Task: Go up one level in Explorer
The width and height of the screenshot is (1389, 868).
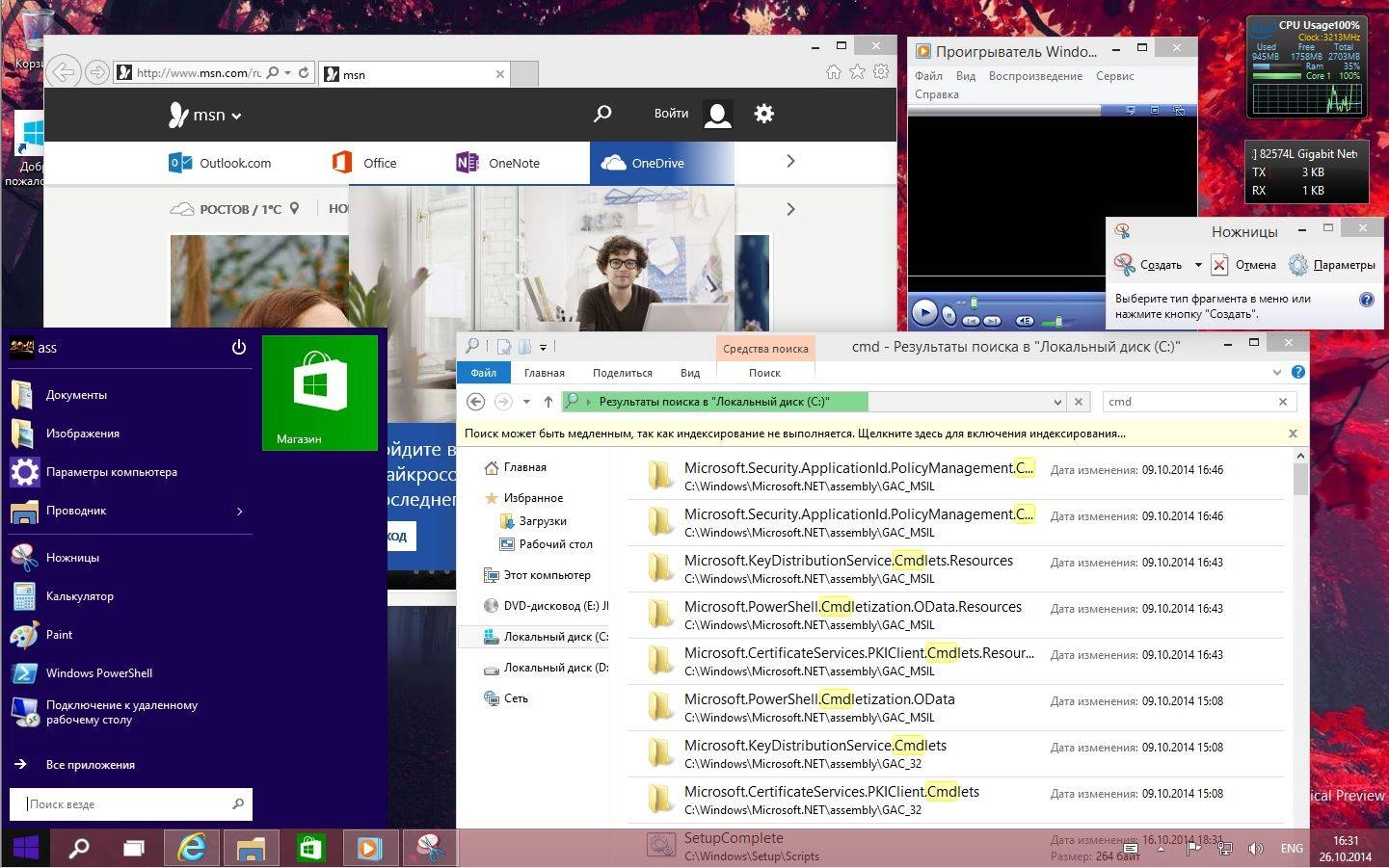Action: pyautogui.click(x=548, y=402)
